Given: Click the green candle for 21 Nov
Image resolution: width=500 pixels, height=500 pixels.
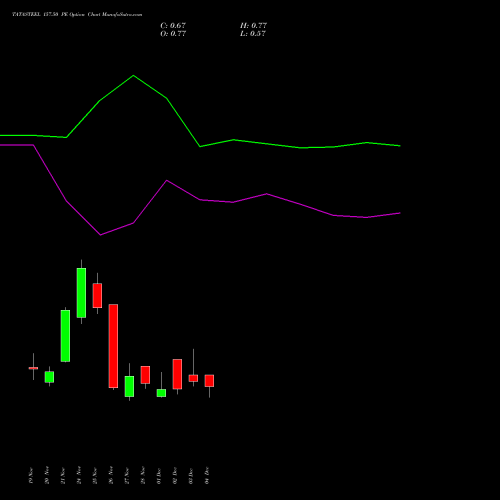Looking at the screenshot, I should (65, 336).
